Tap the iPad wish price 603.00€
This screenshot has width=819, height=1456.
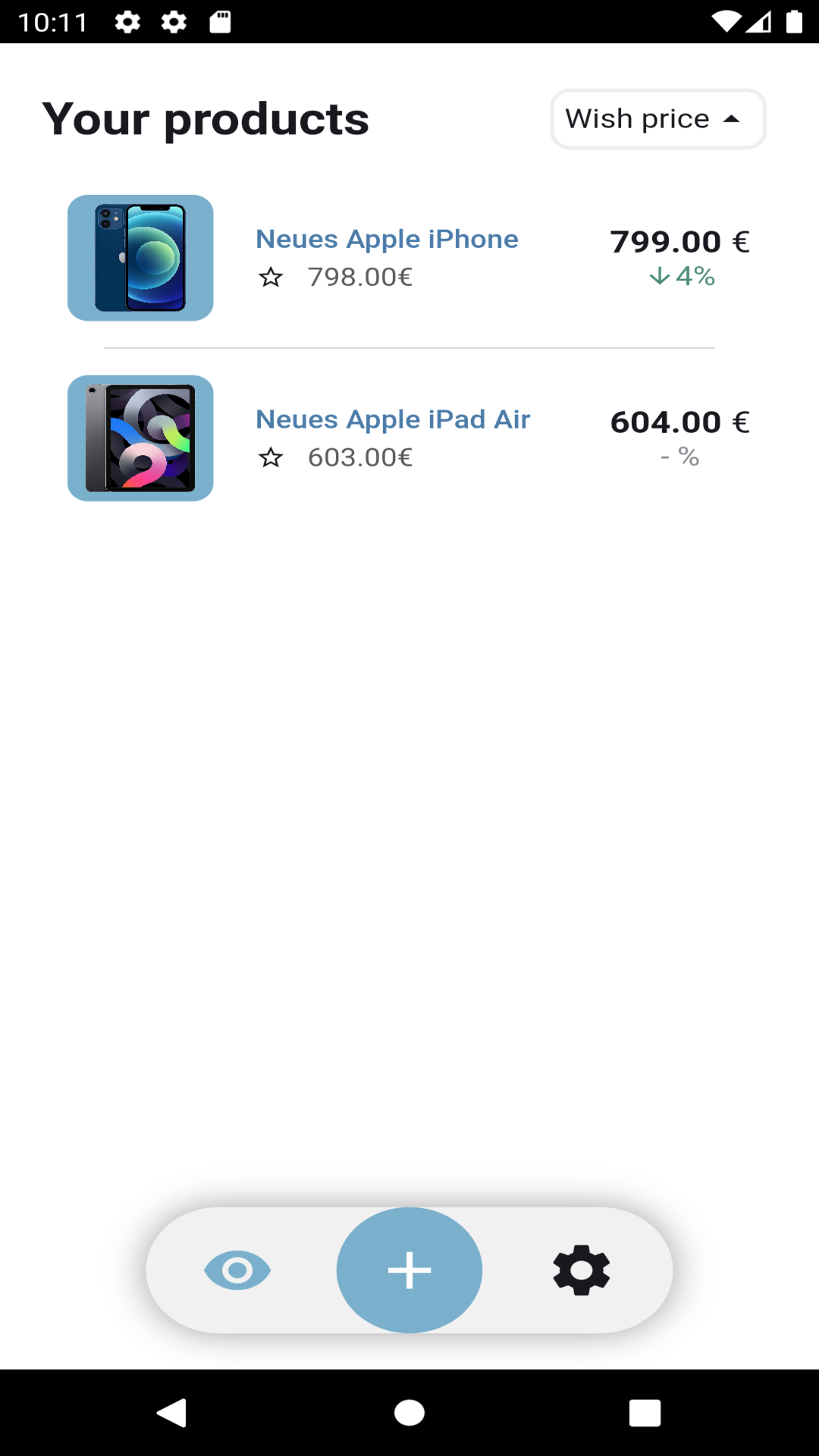[x=360, y=458]
